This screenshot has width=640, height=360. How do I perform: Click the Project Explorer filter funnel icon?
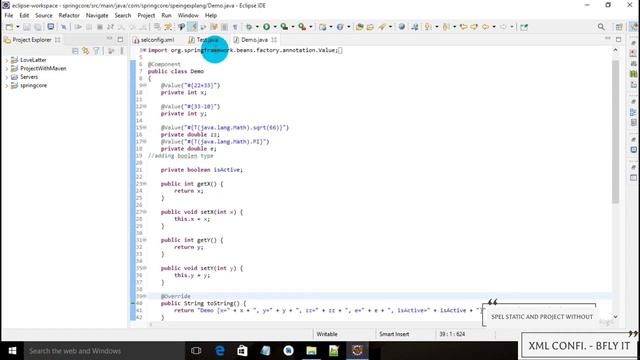96,51
